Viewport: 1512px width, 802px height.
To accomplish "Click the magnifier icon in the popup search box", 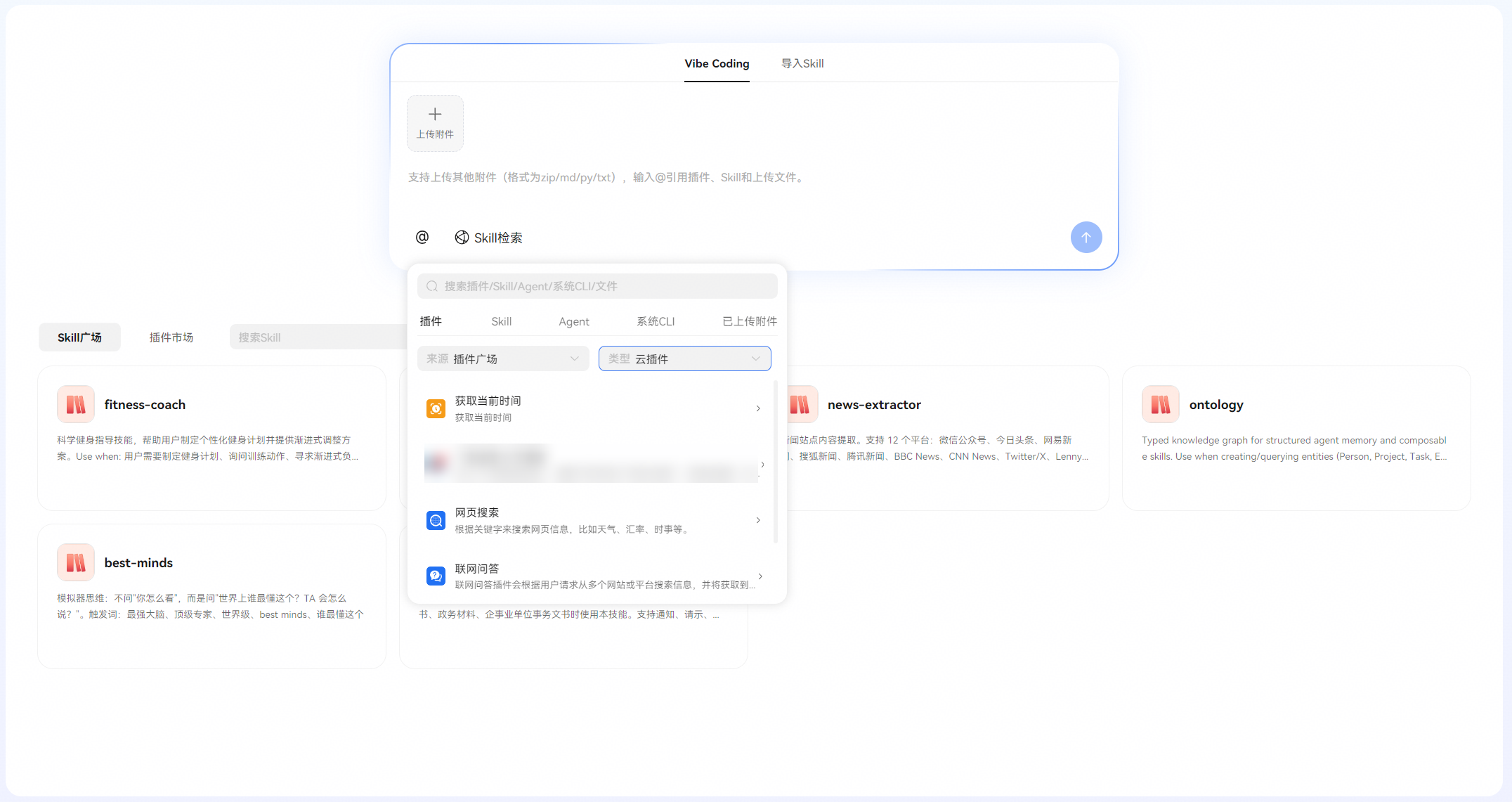I will (432, 286).
